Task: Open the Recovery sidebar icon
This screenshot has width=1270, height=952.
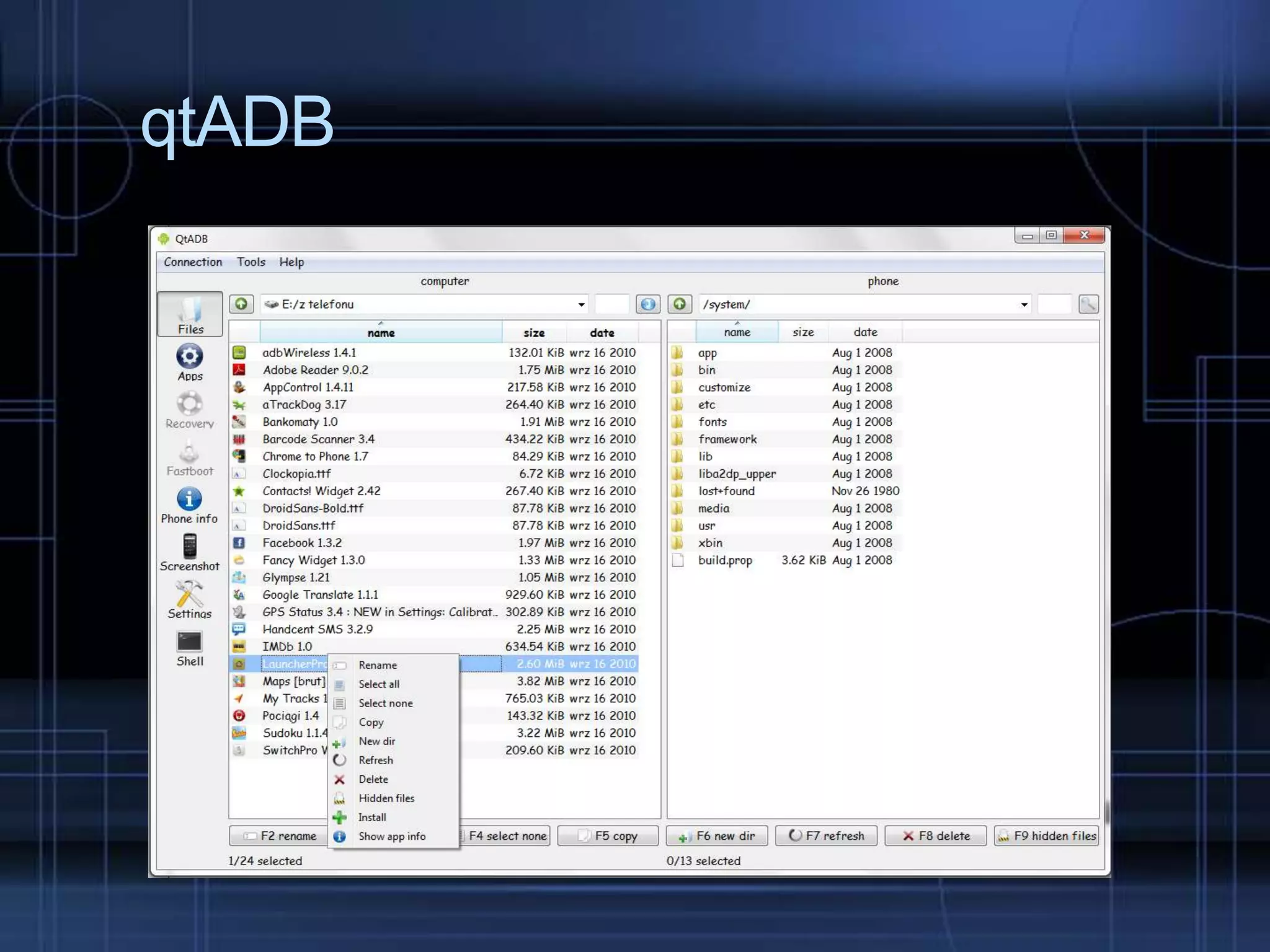Action: tap(189, 410)
